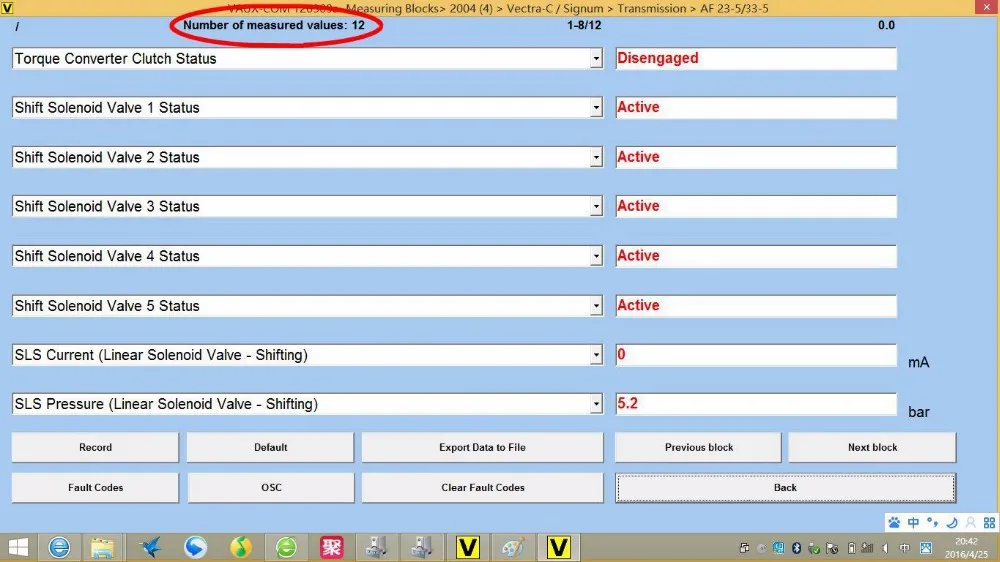This screenshot has height=562, width=1000.
Task: Expand SLS Pressure parameter dropdown
Action: [596, 404]
